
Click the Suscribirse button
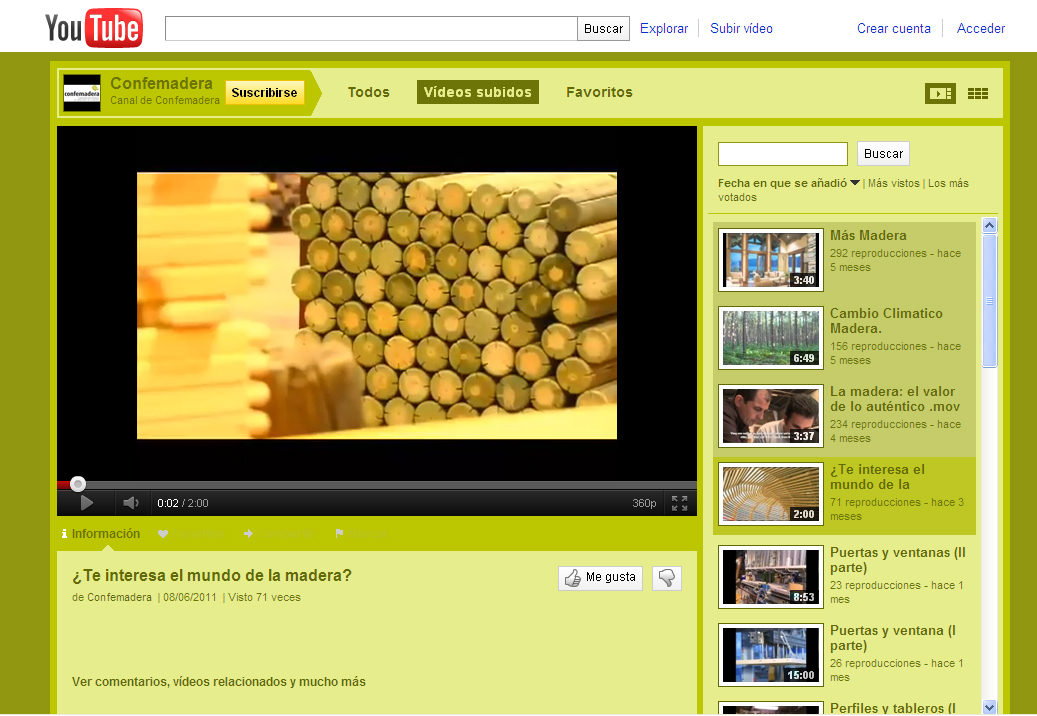264,93
